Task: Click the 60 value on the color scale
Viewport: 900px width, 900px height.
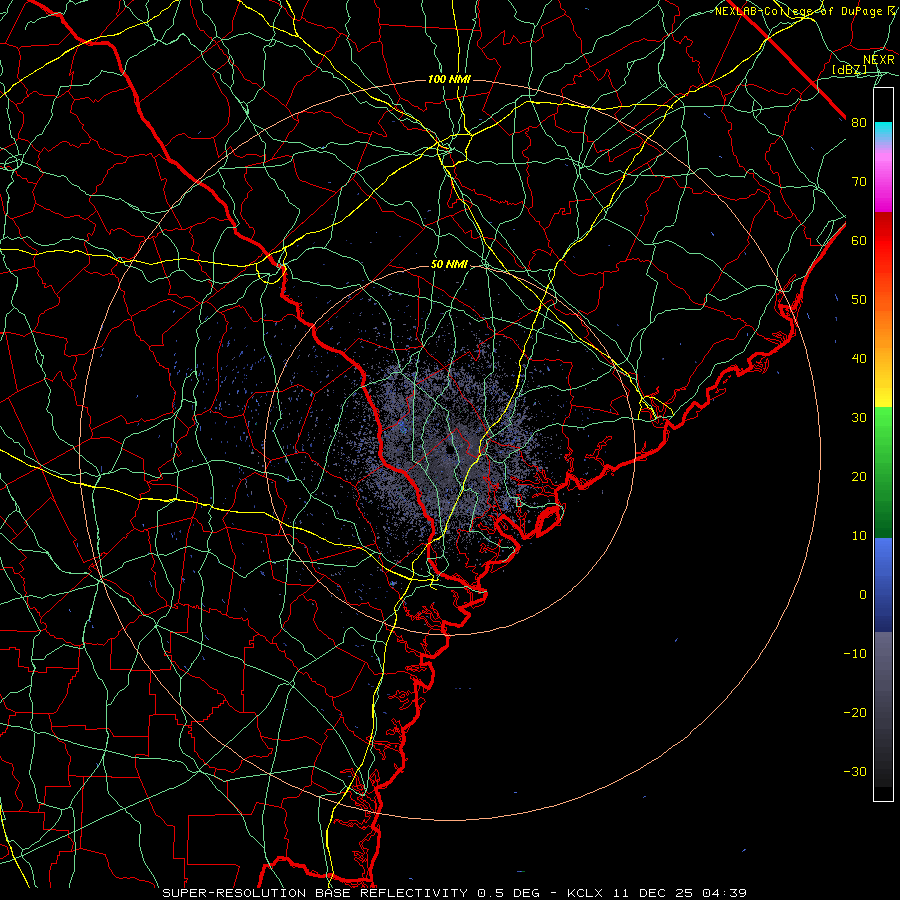Action: [859, 240]
